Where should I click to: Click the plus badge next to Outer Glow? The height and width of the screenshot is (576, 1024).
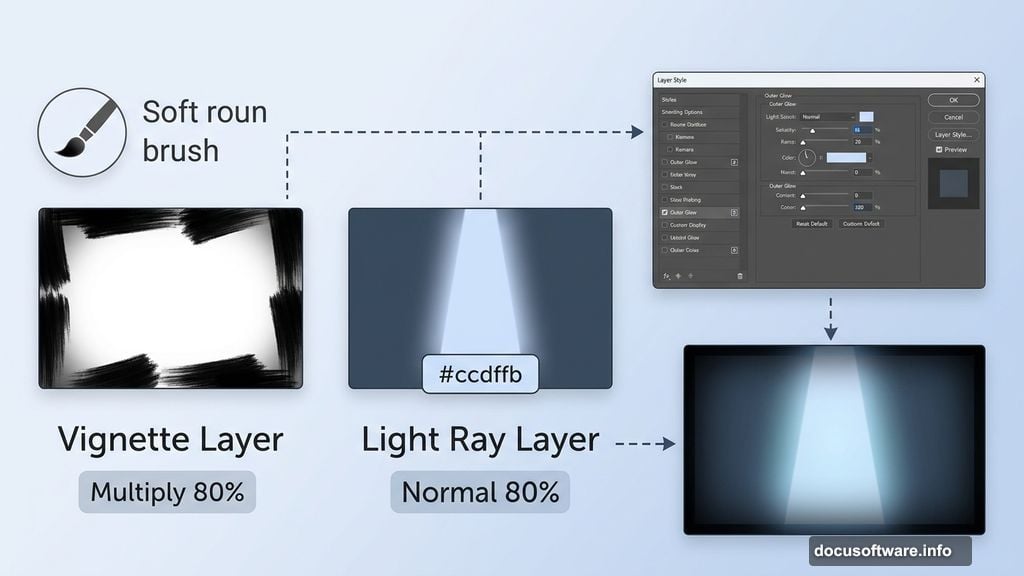click(733, 162)
